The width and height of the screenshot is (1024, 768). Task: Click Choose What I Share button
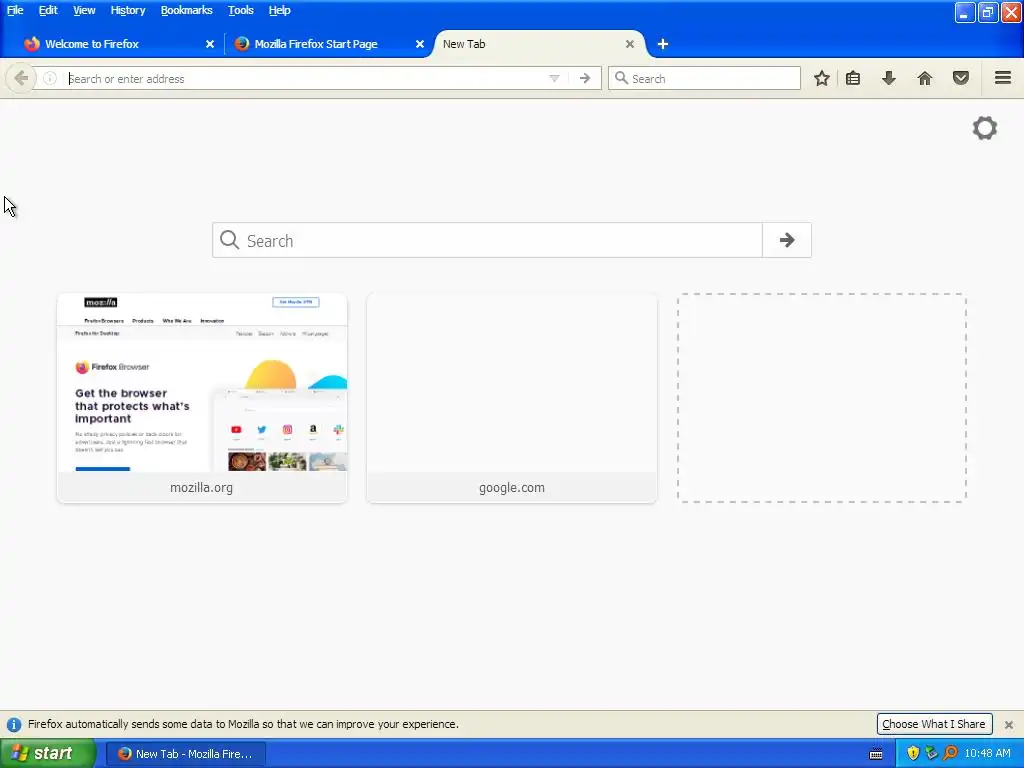934,724
